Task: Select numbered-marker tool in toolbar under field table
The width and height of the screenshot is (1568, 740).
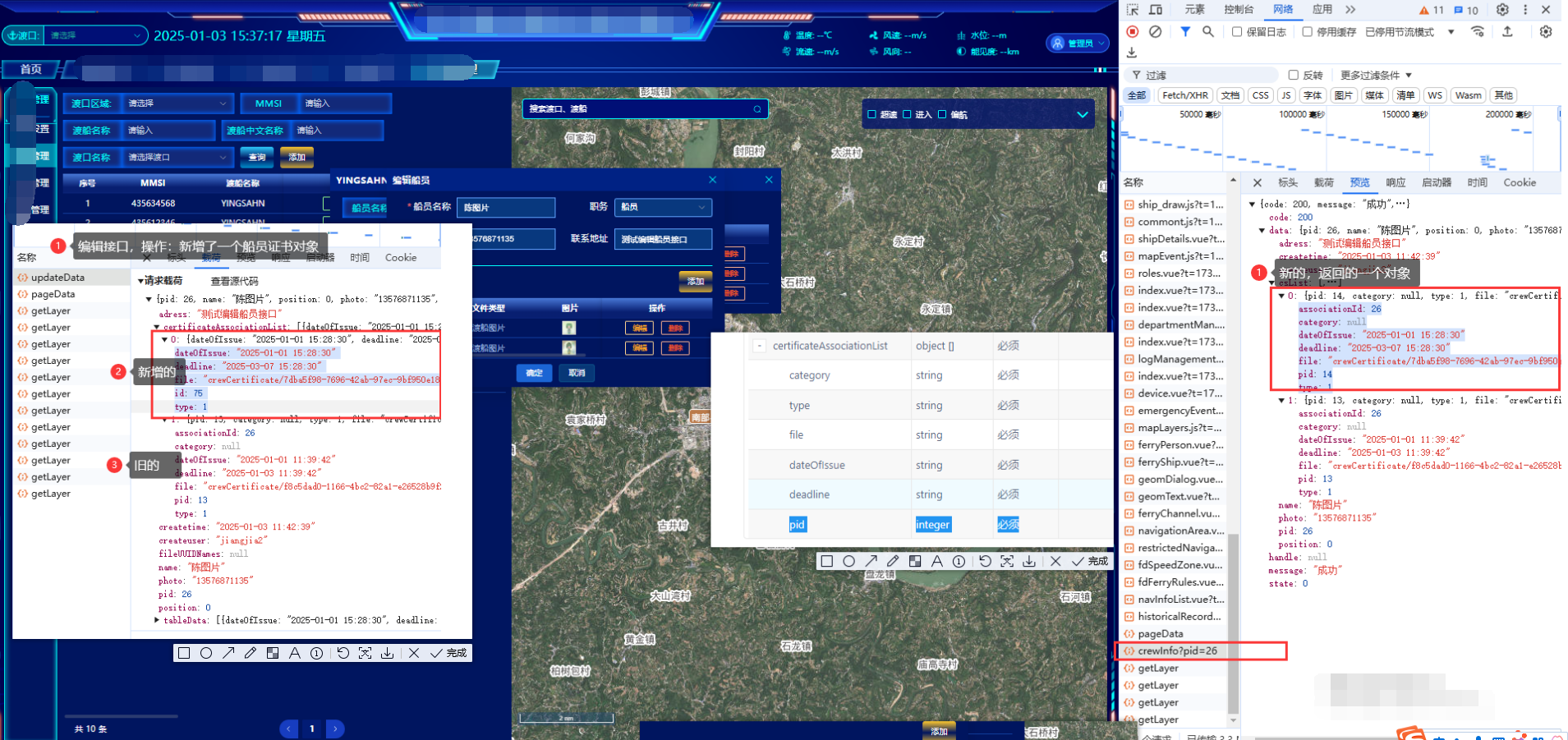Action: click(959, 561)
